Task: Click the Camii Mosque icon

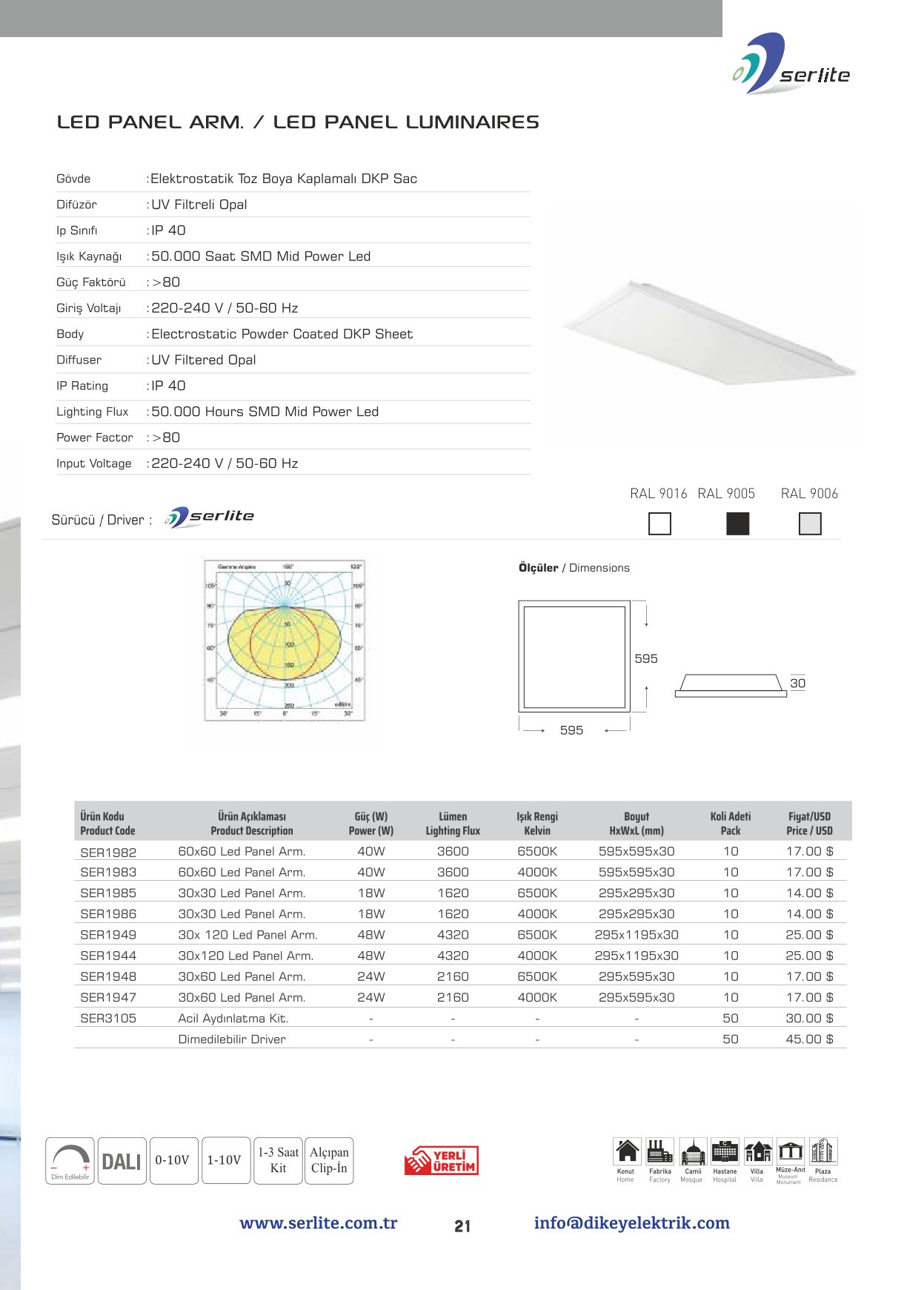Action: [x=693, y=1151]
